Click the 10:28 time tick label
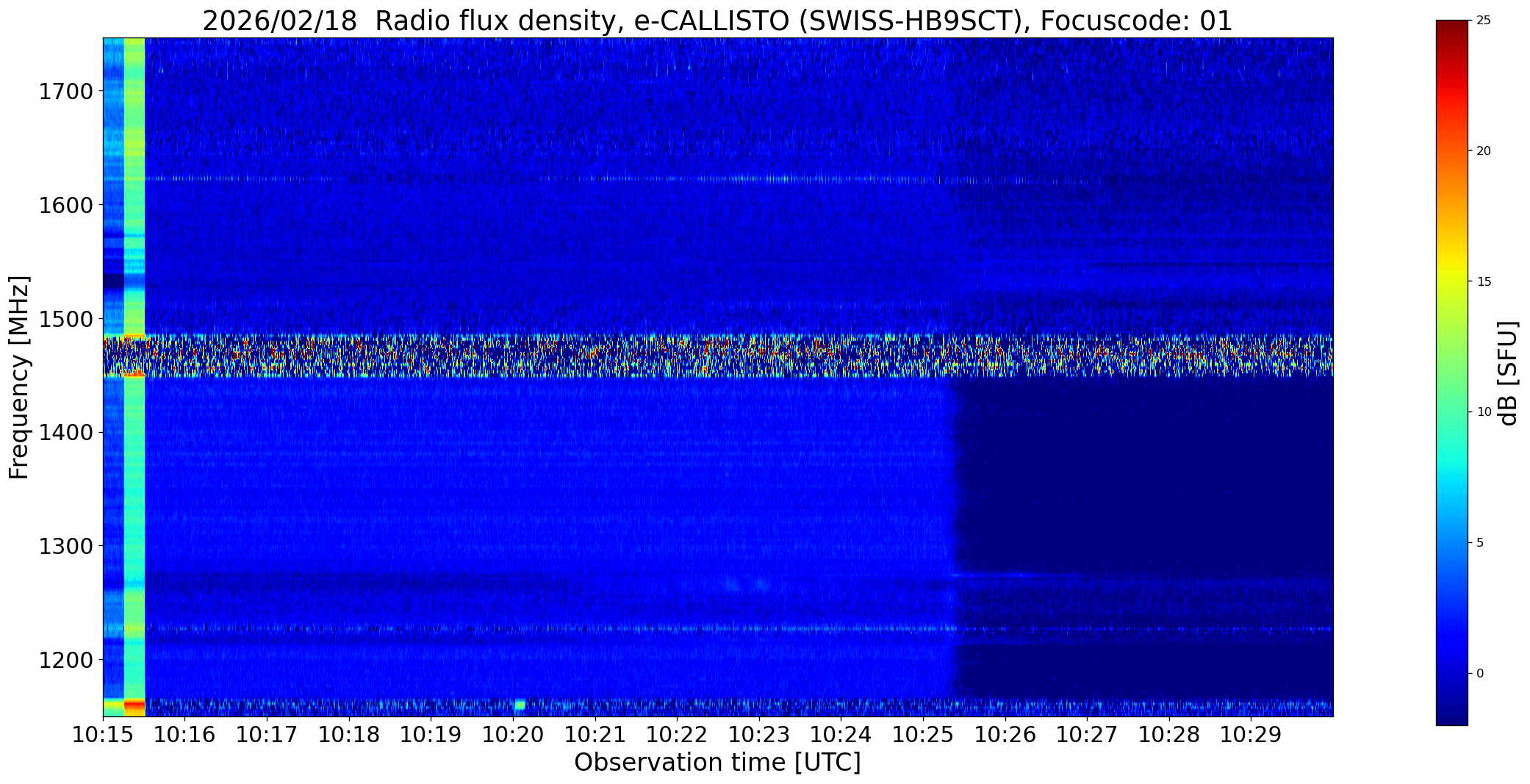 (x=1169, y=734)
